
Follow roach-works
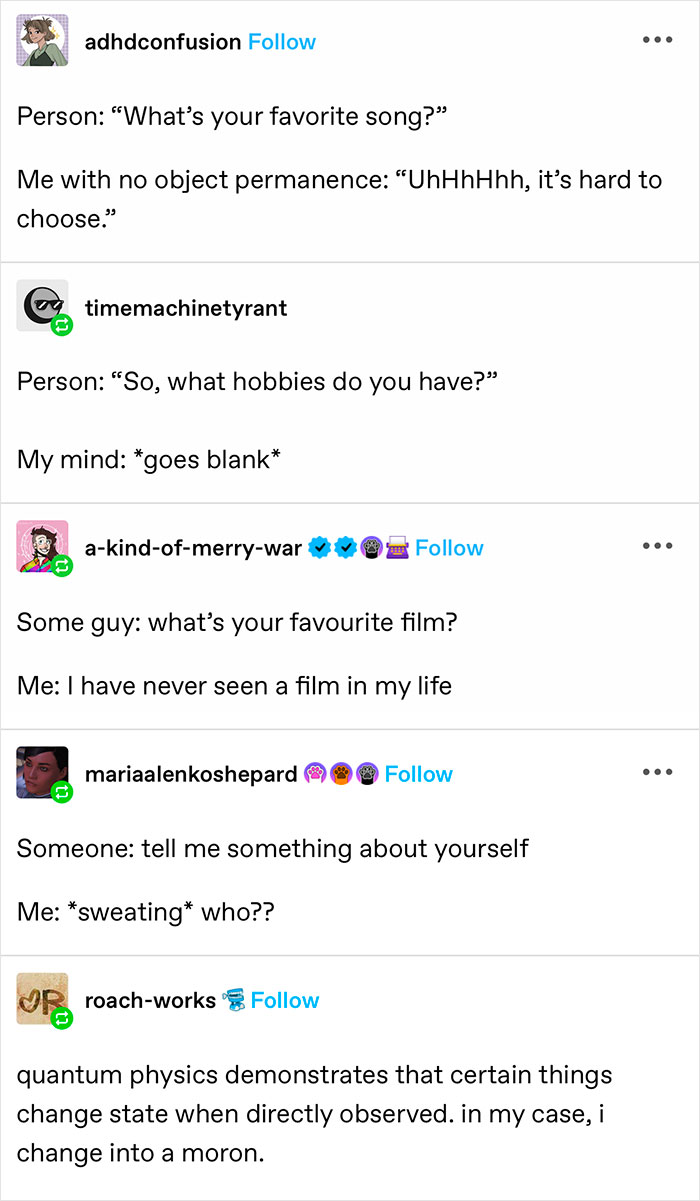[x=285, y=1000]
